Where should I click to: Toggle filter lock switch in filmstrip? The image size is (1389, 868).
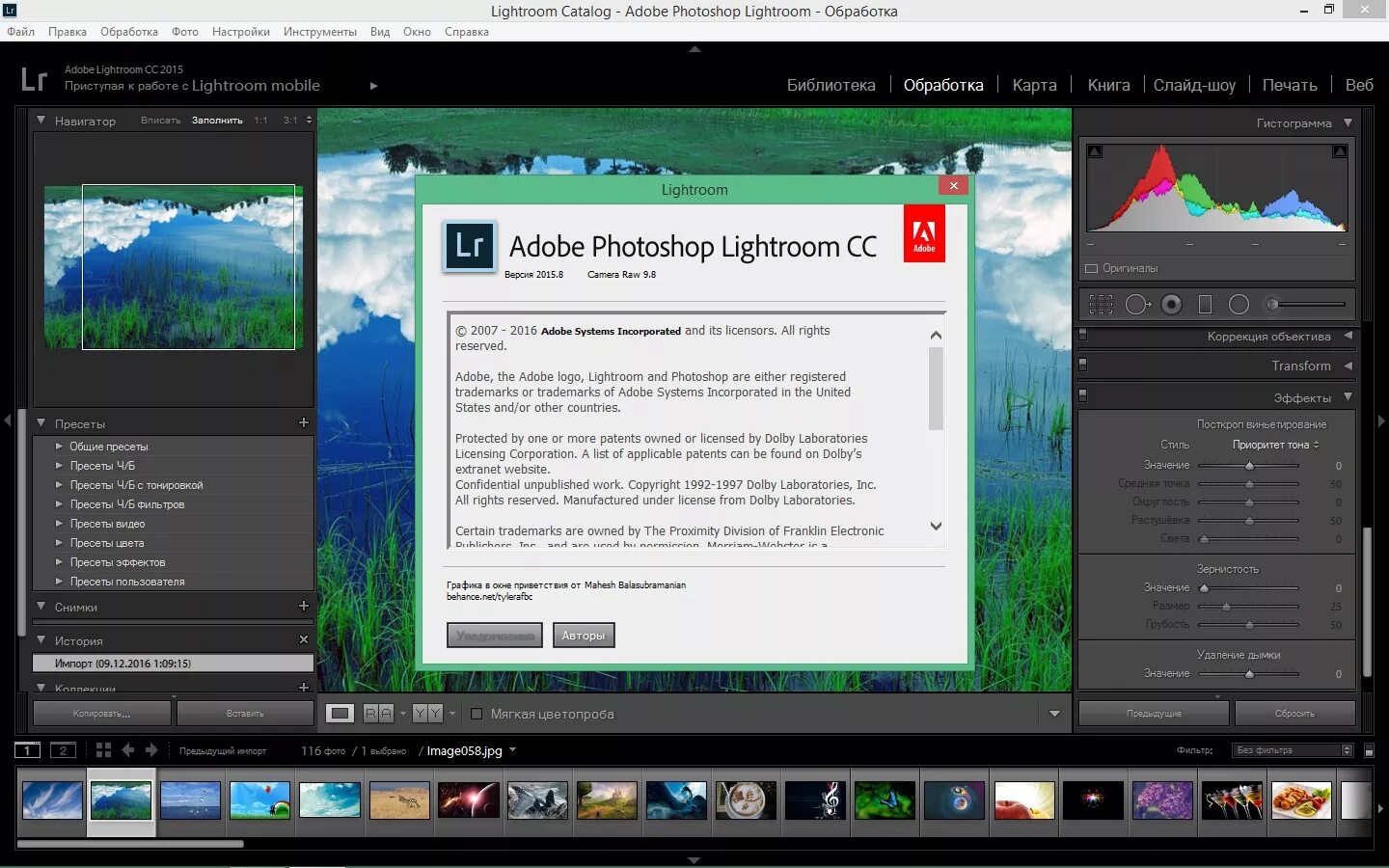pyautogui.click(x=1369, y=750)
